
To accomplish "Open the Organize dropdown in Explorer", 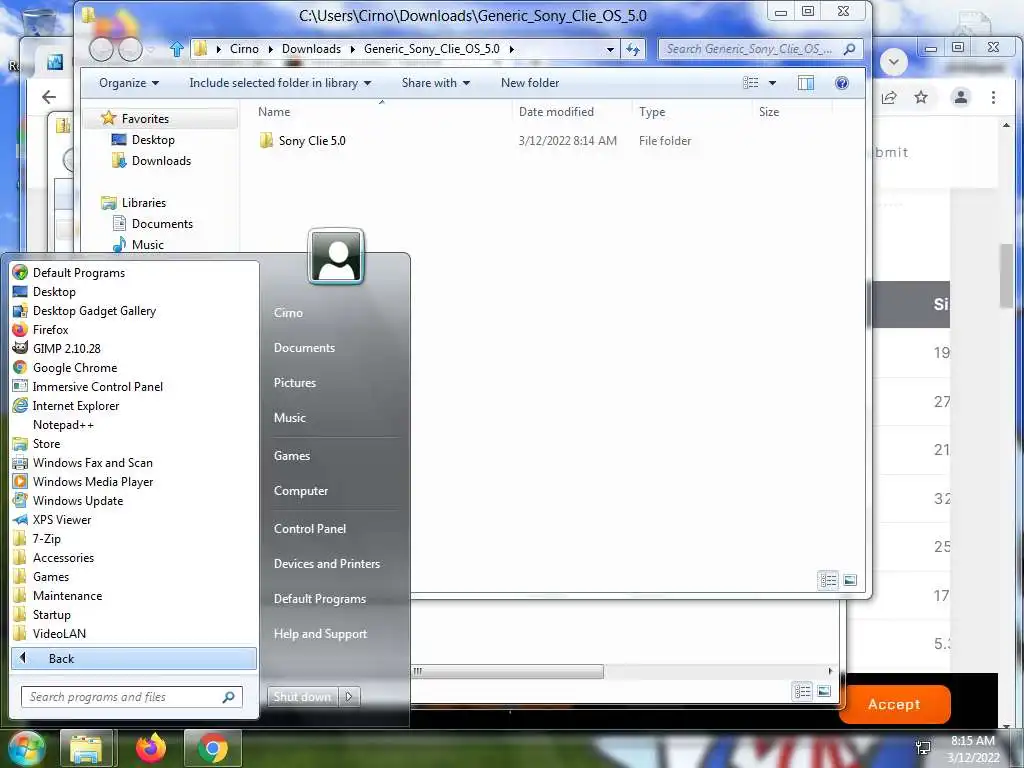I will [129, 83].
